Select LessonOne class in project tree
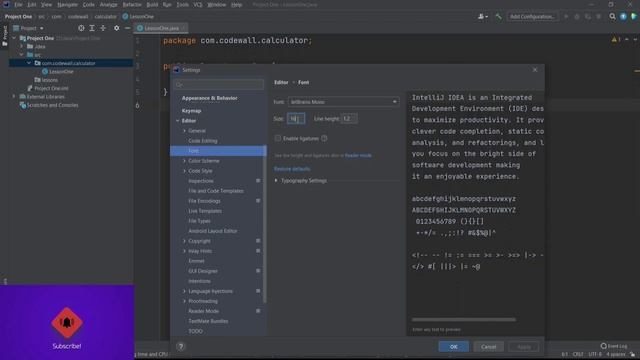 click(x=61, y=71)
